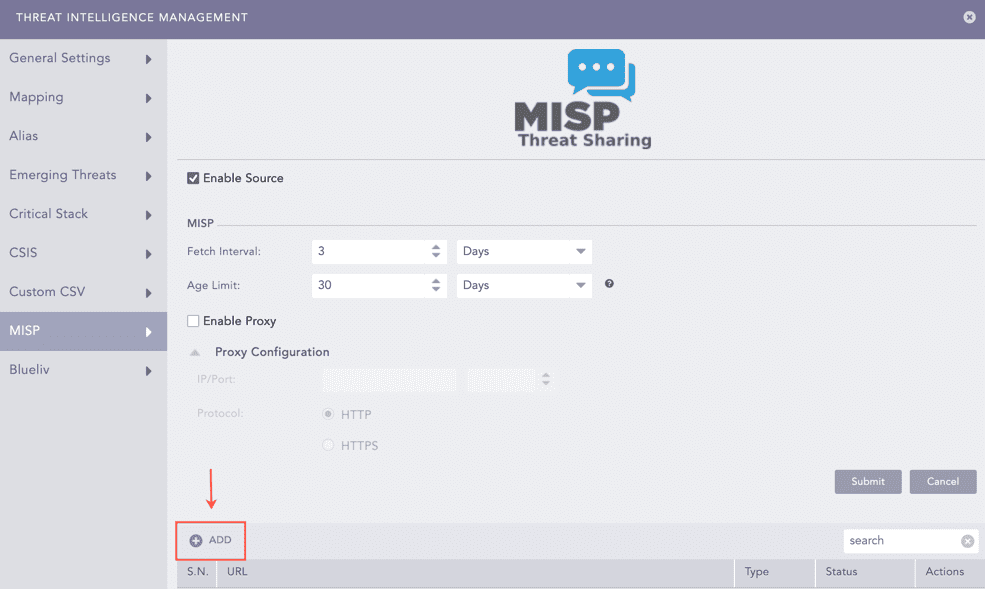Viewport: 985px width, 589px height.
Task: Clear the search field with x icon
Action: pyautogui.click(x=967, y=541)
